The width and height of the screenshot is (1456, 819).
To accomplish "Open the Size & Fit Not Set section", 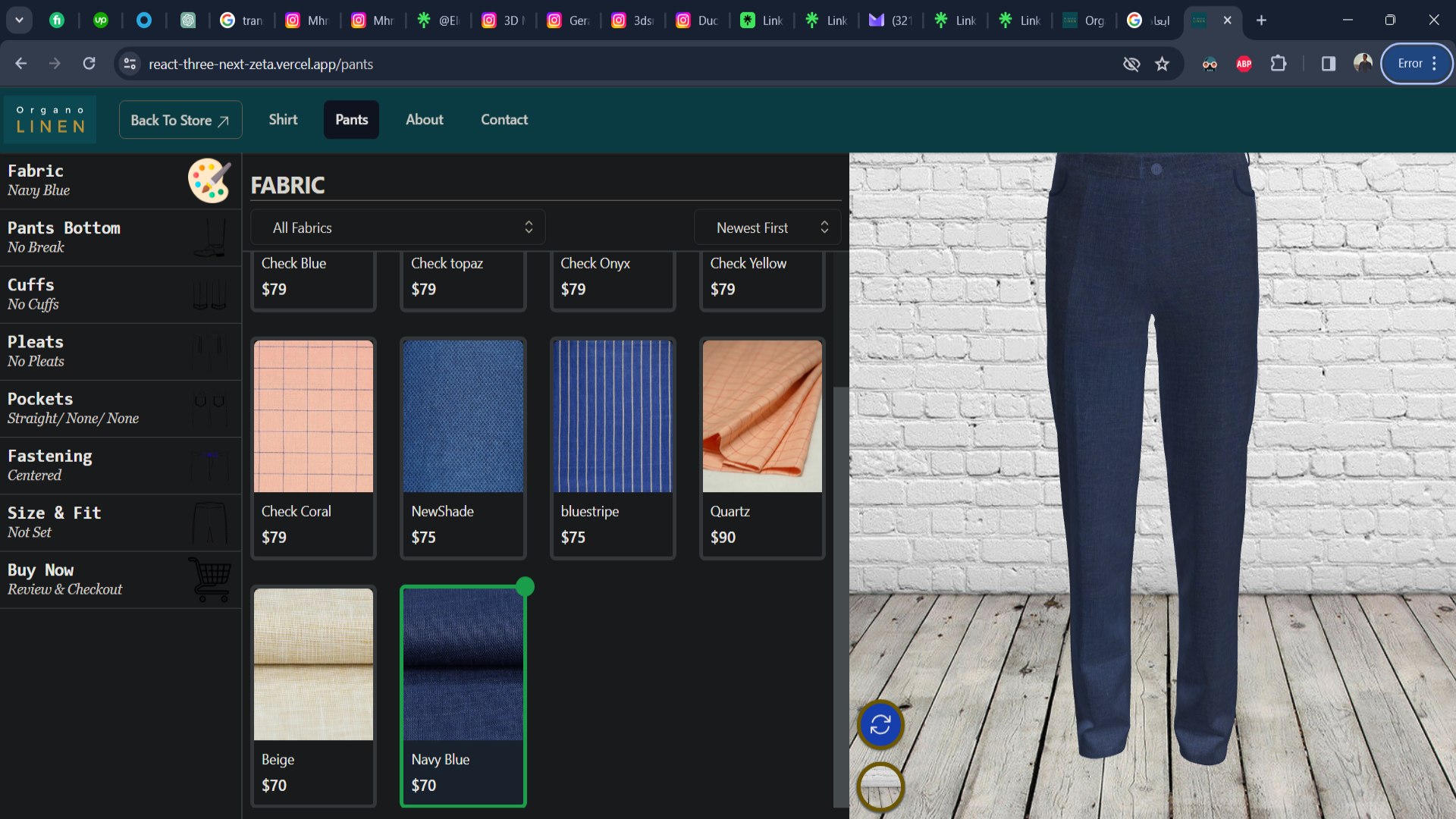I will [121, 522].
